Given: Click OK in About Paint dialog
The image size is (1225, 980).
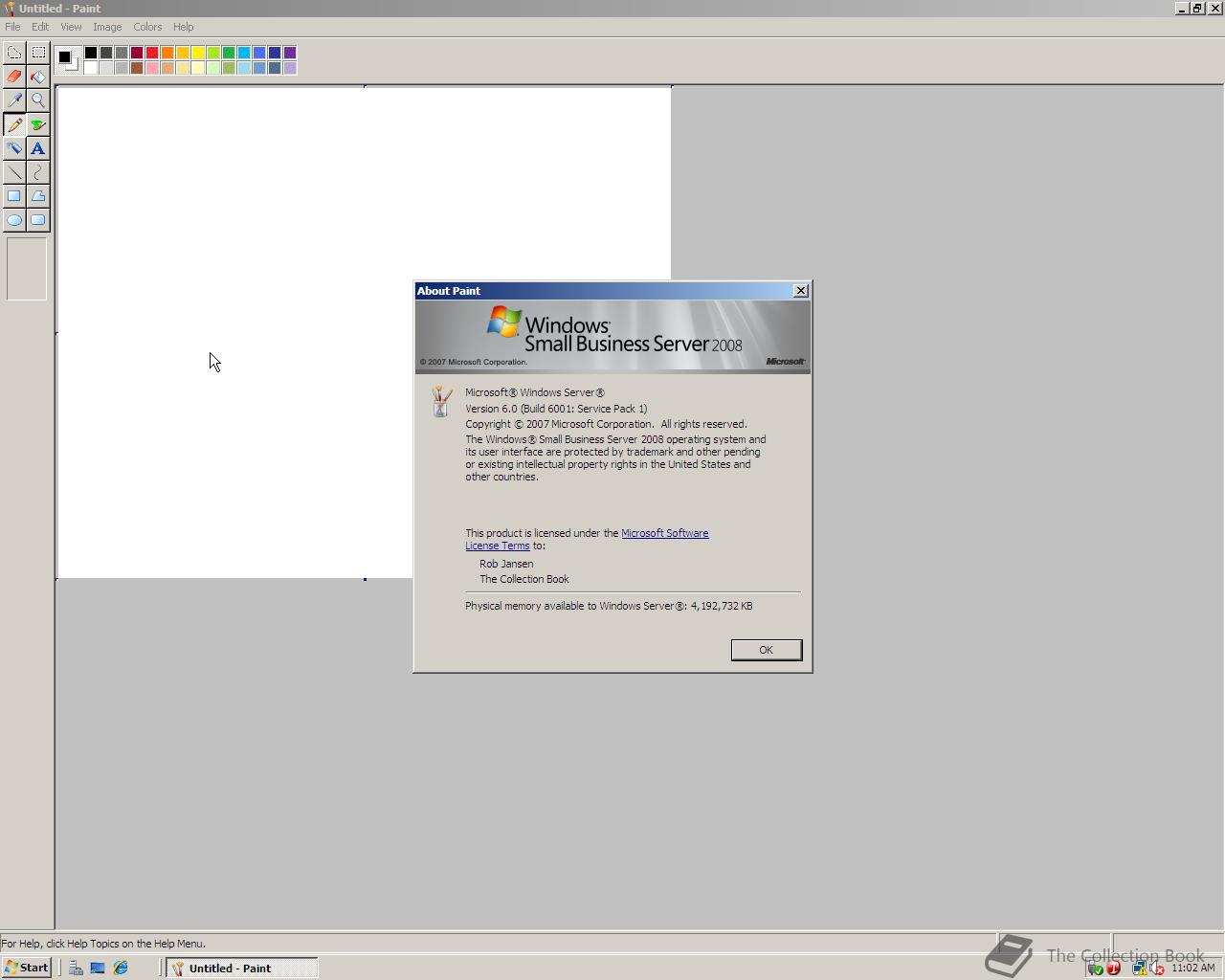Looking at the screenshot, I should [766, 650].
